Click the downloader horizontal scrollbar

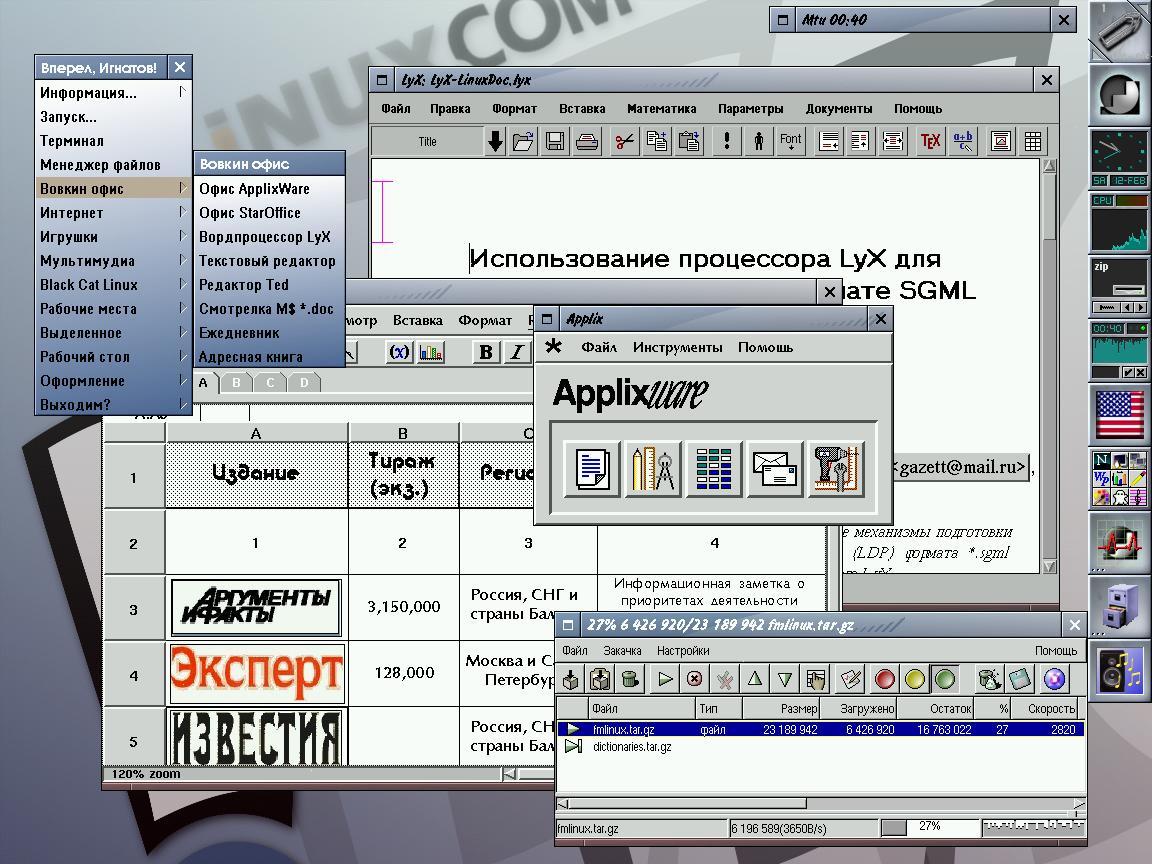pyautogui.click(x=821, y=804)
